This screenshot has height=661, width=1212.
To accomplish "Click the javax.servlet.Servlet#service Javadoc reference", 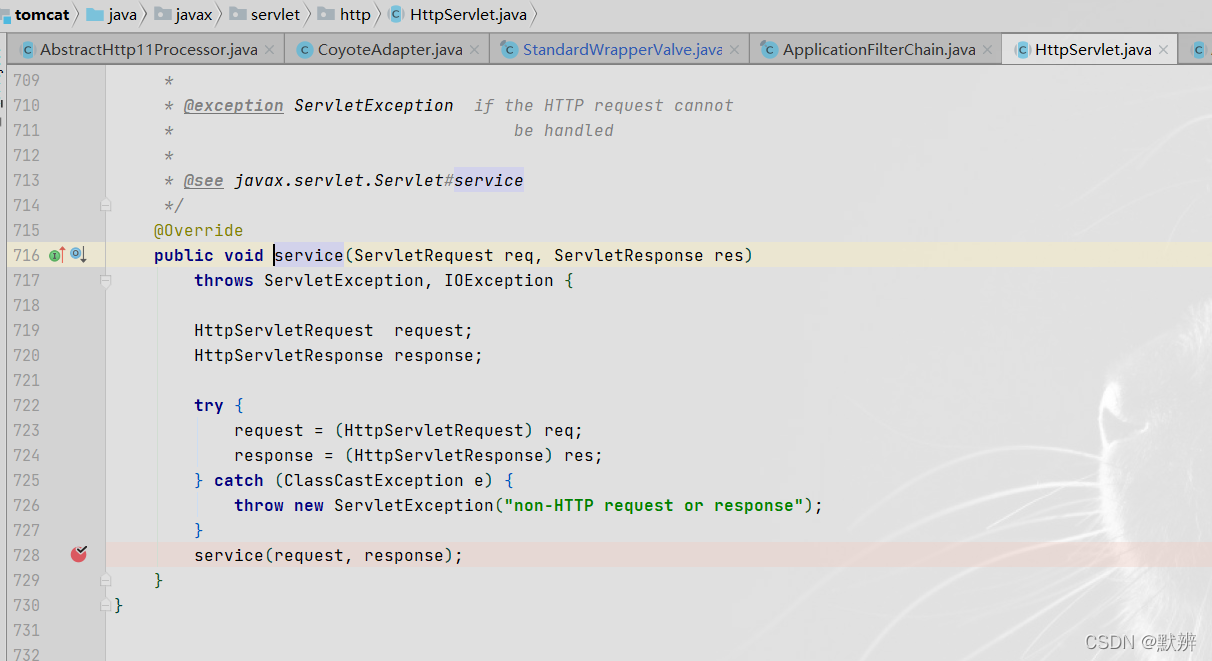I will click(379, 180).
